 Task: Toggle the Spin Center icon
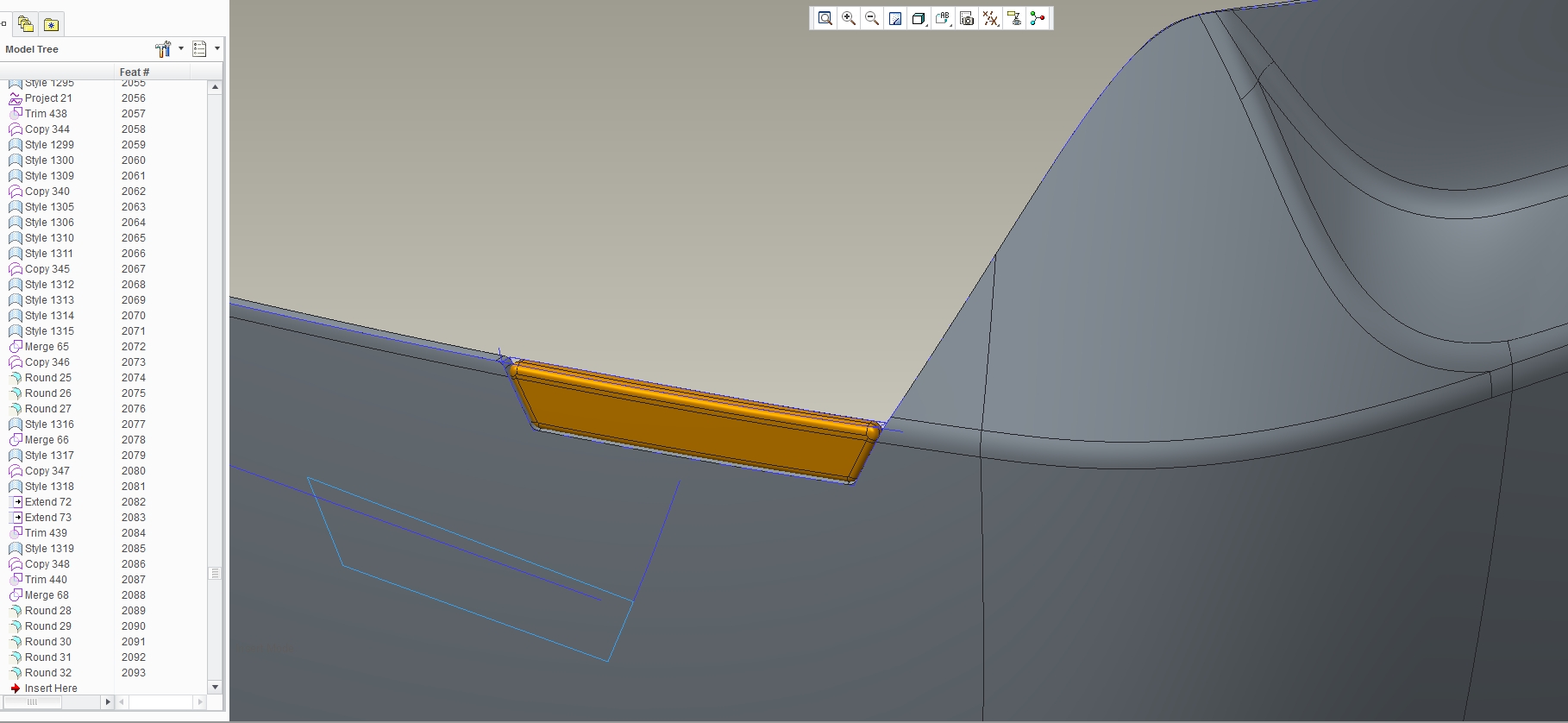tap(1038, 18)
